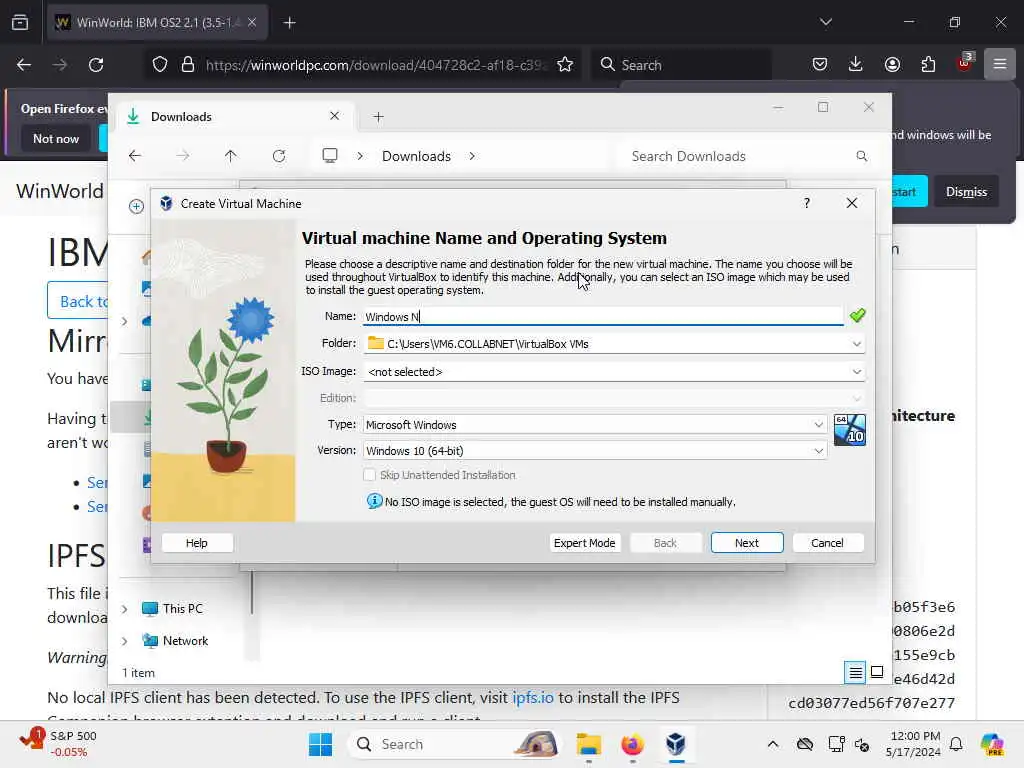Select the WinWorld IBM OS2 2.1 Firefox tab
Image resolution: width=1024 pixels, height=768 pixels.
(155, 23)
